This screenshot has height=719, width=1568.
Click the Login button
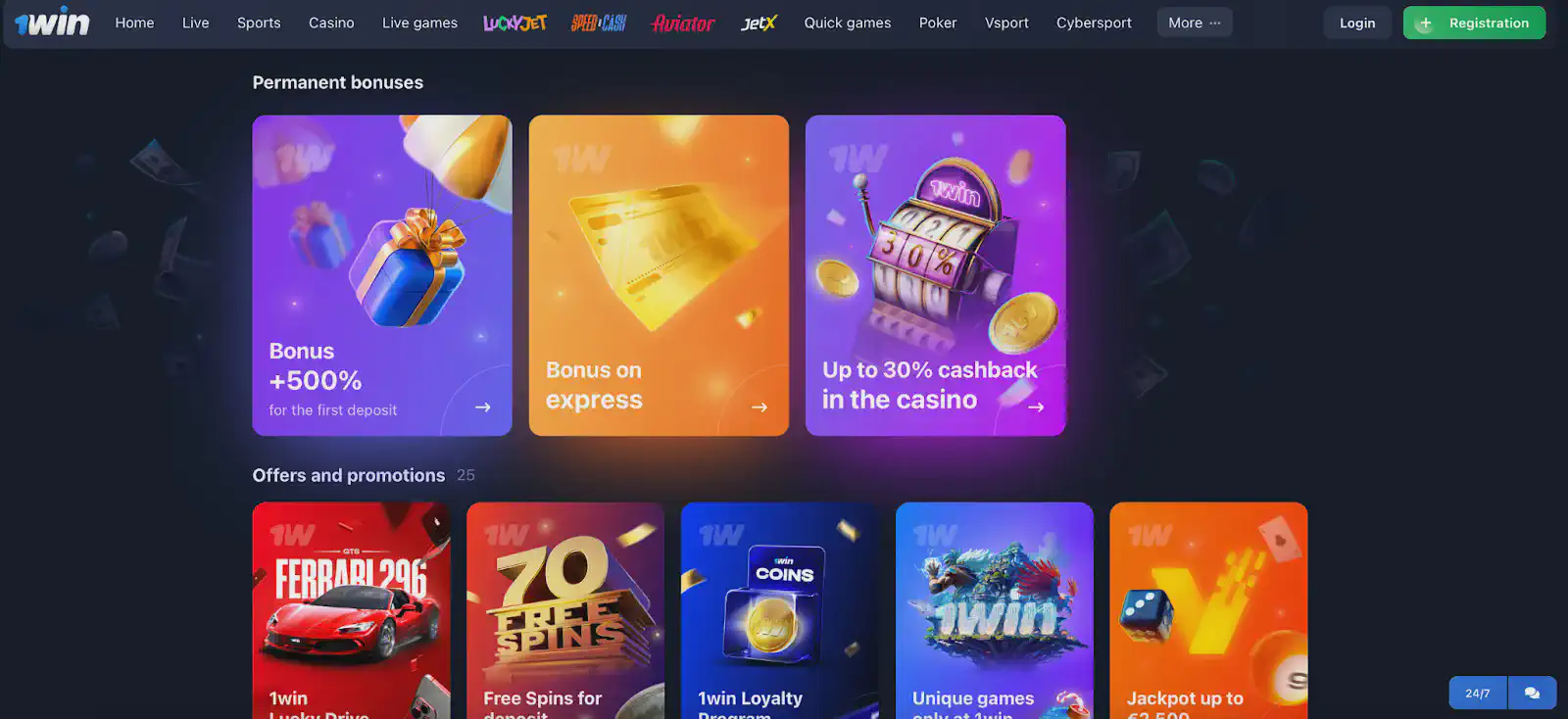(1357, 23)
